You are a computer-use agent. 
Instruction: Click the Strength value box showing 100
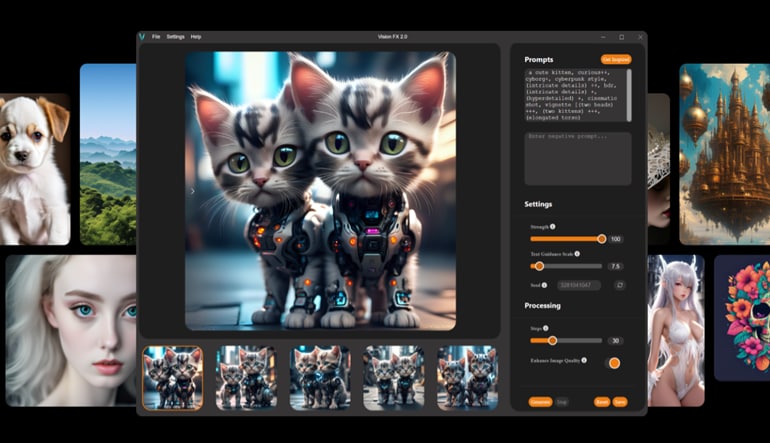tap(615, 239)
